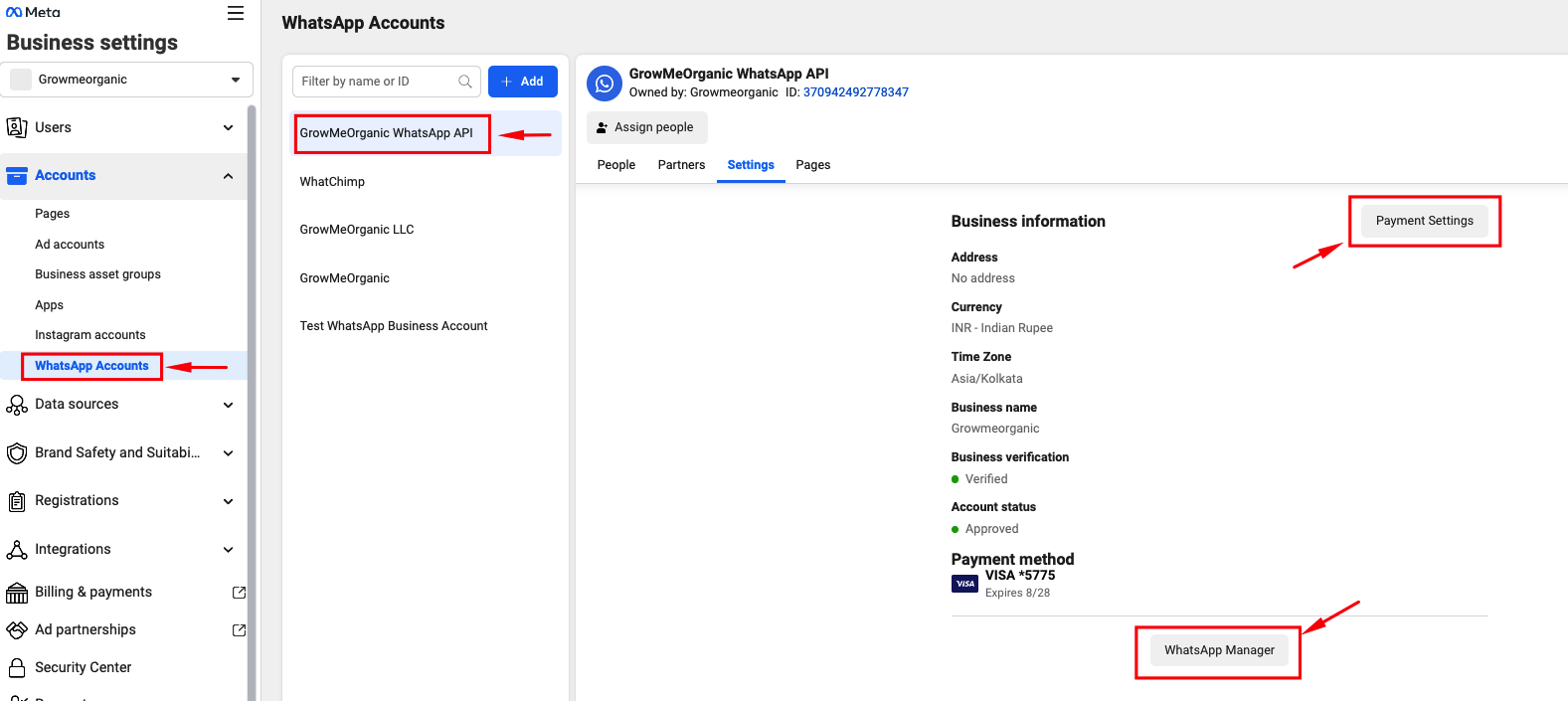Select the Settings tab

[x=751, y=165]
